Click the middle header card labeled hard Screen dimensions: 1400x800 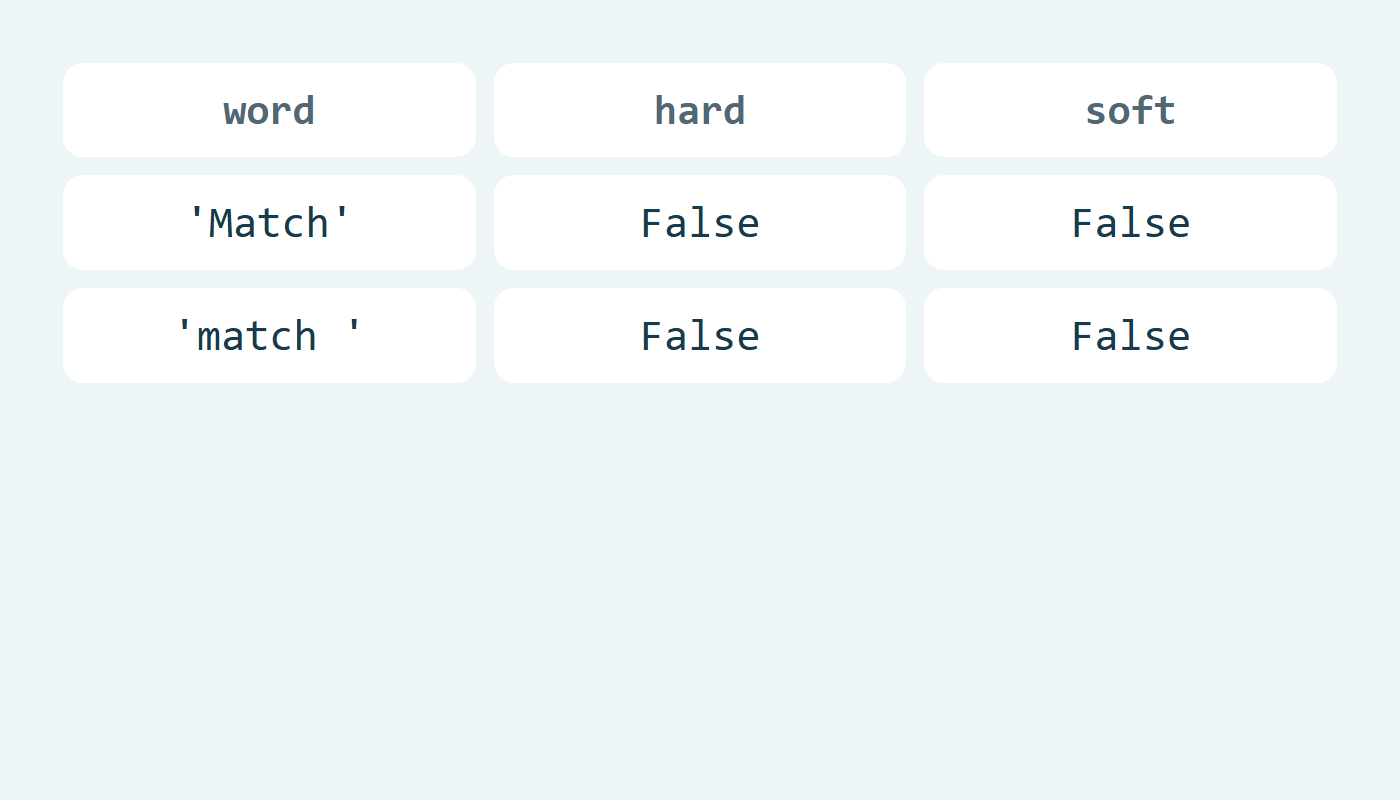700,110
